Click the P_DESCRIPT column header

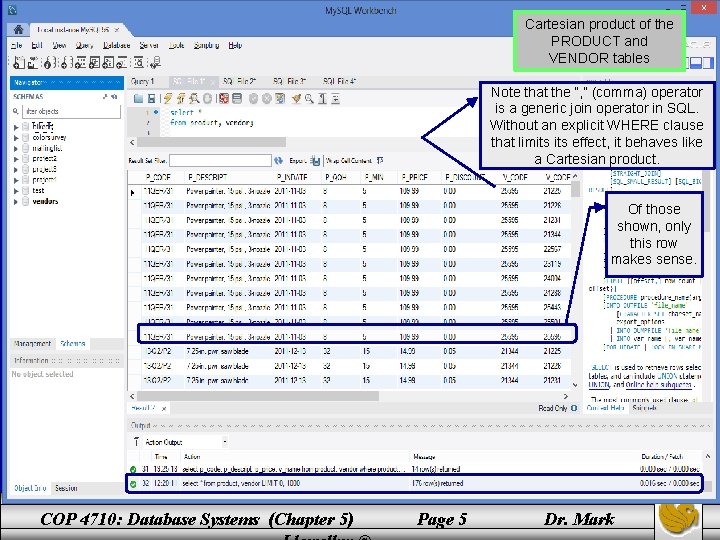point(207,177)
